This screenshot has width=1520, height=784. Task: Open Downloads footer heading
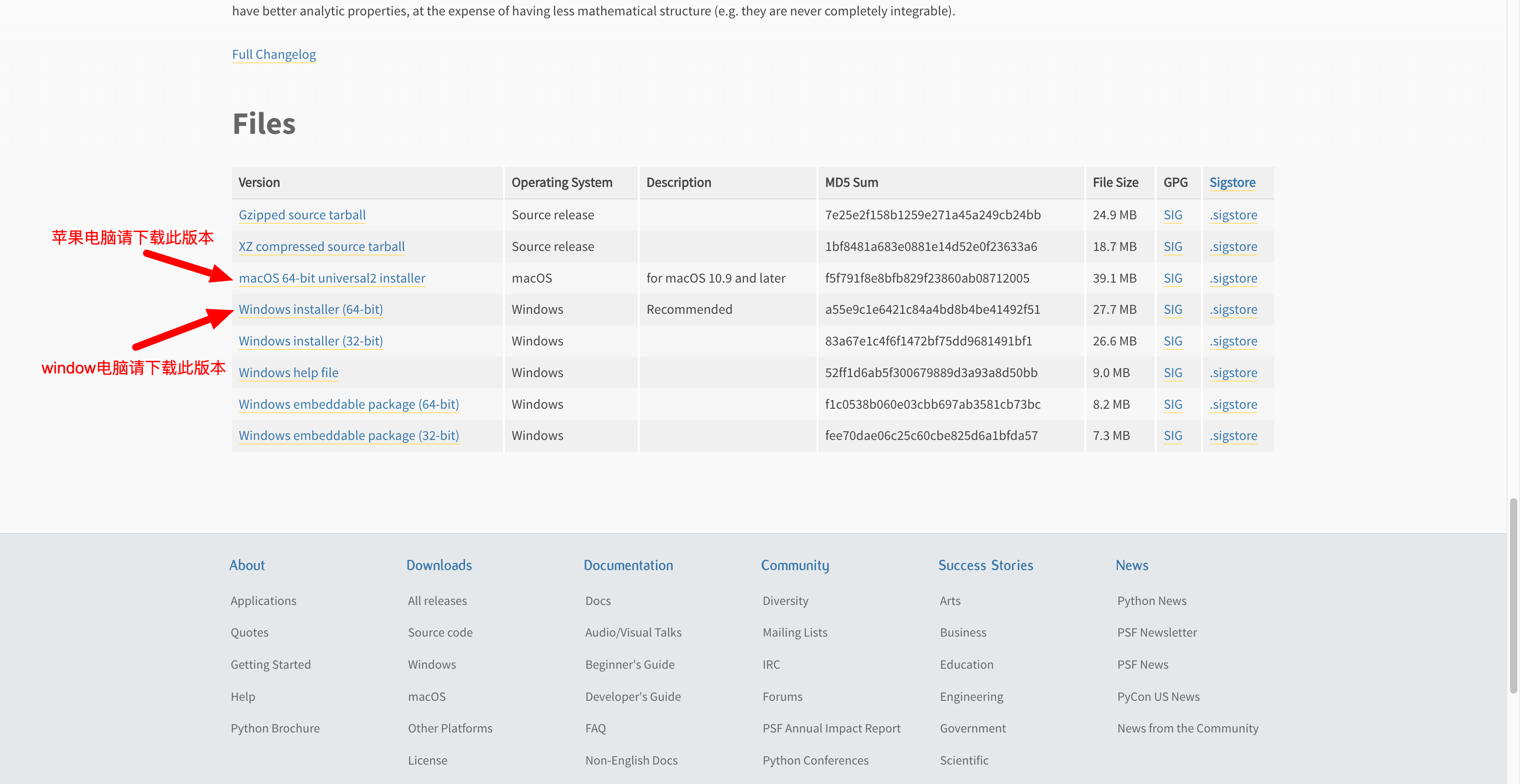[439, 565]
